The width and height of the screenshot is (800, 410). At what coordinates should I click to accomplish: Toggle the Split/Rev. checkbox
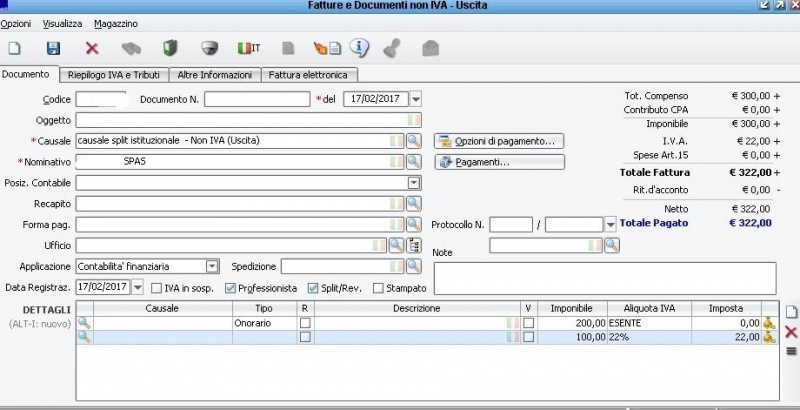tap(313, 288)
